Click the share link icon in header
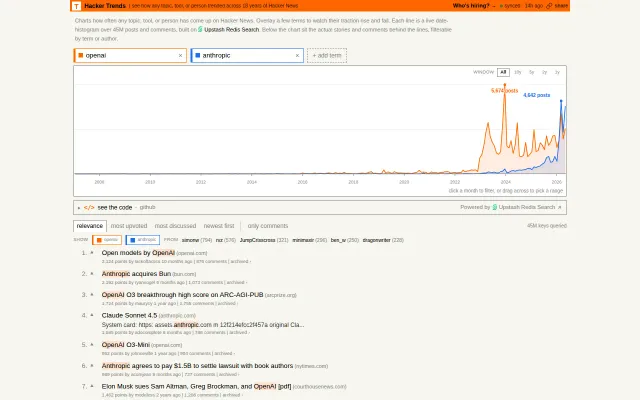The height and width of the screenshot is (400, 640). [549, 6]
